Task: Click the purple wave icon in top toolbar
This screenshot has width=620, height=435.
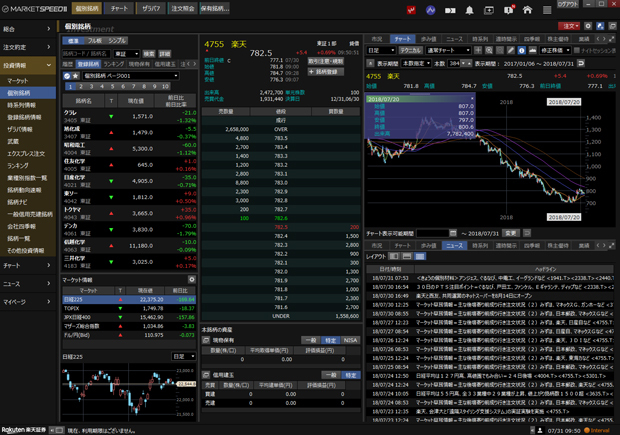Action: (431, 10)
